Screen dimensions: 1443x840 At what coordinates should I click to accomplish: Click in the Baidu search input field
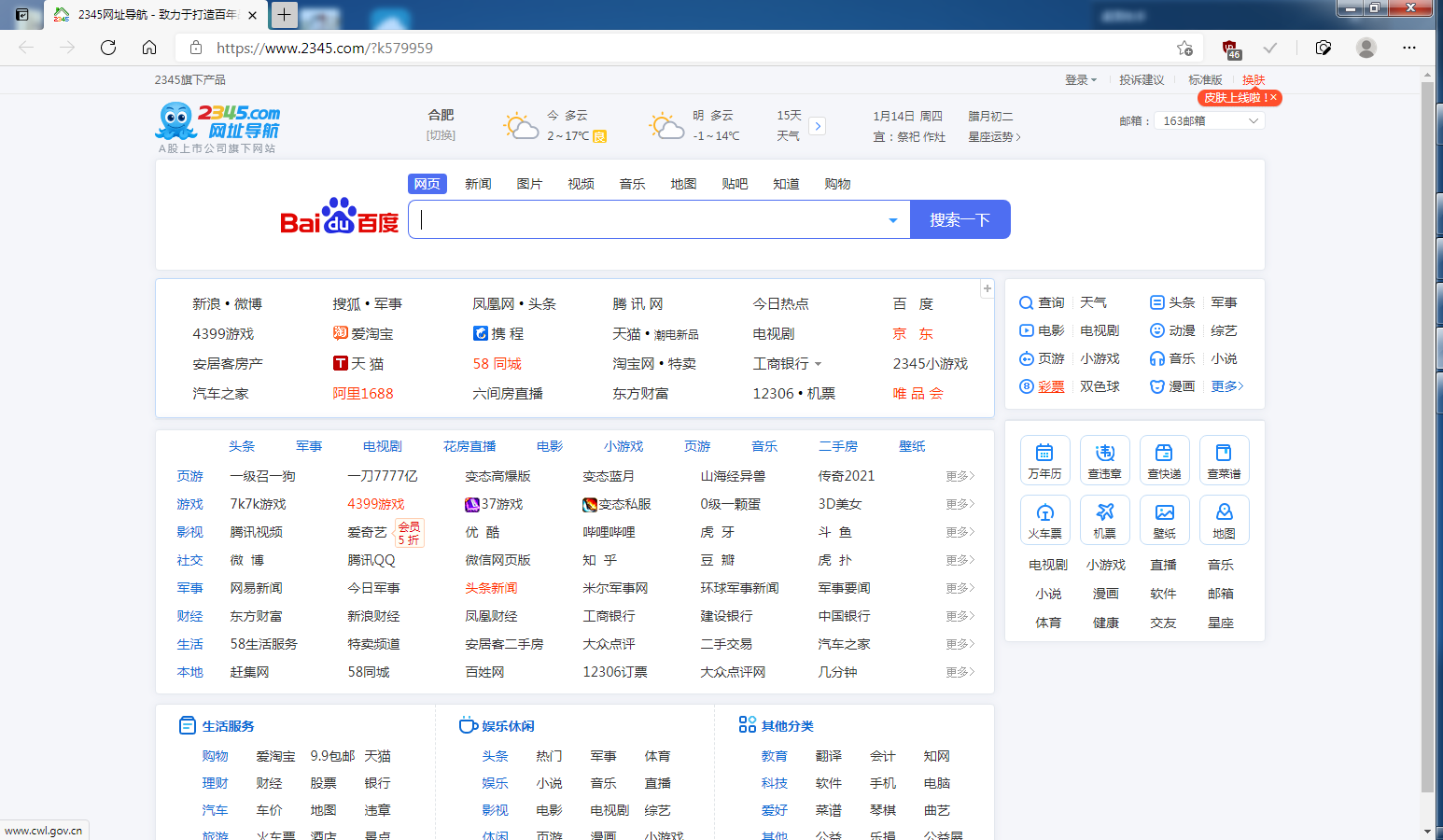click(x=649, y=219)
